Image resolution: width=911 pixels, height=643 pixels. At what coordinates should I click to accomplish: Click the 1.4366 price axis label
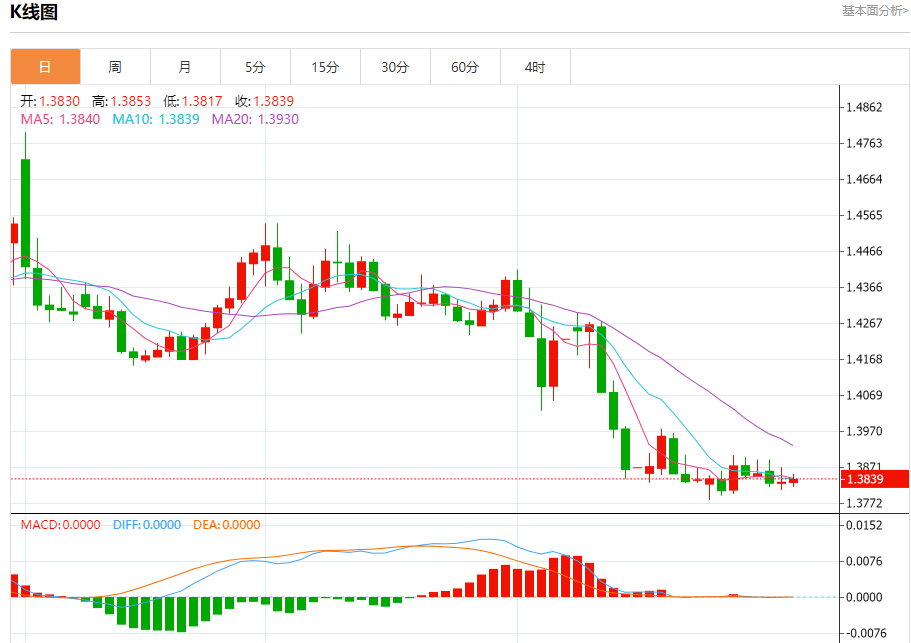[865, 288]
